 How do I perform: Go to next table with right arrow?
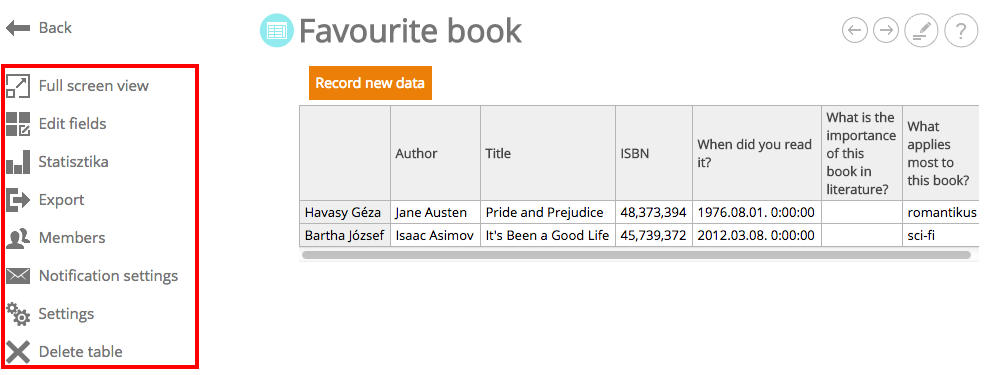tap(886, 30)
